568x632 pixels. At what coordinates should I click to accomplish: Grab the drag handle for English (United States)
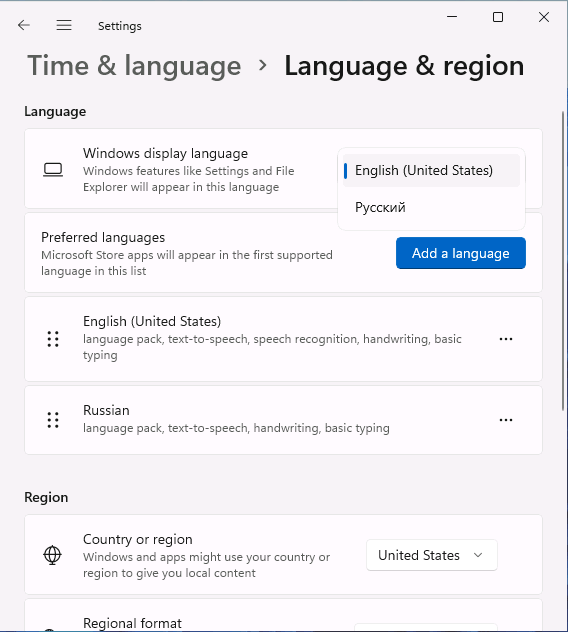tap(53, 339)
